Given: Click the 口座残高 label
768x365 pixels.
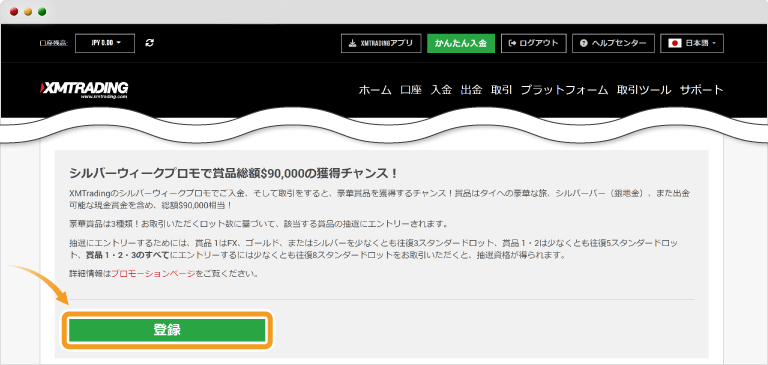Looking at the screenshot, I should point(53,44).
